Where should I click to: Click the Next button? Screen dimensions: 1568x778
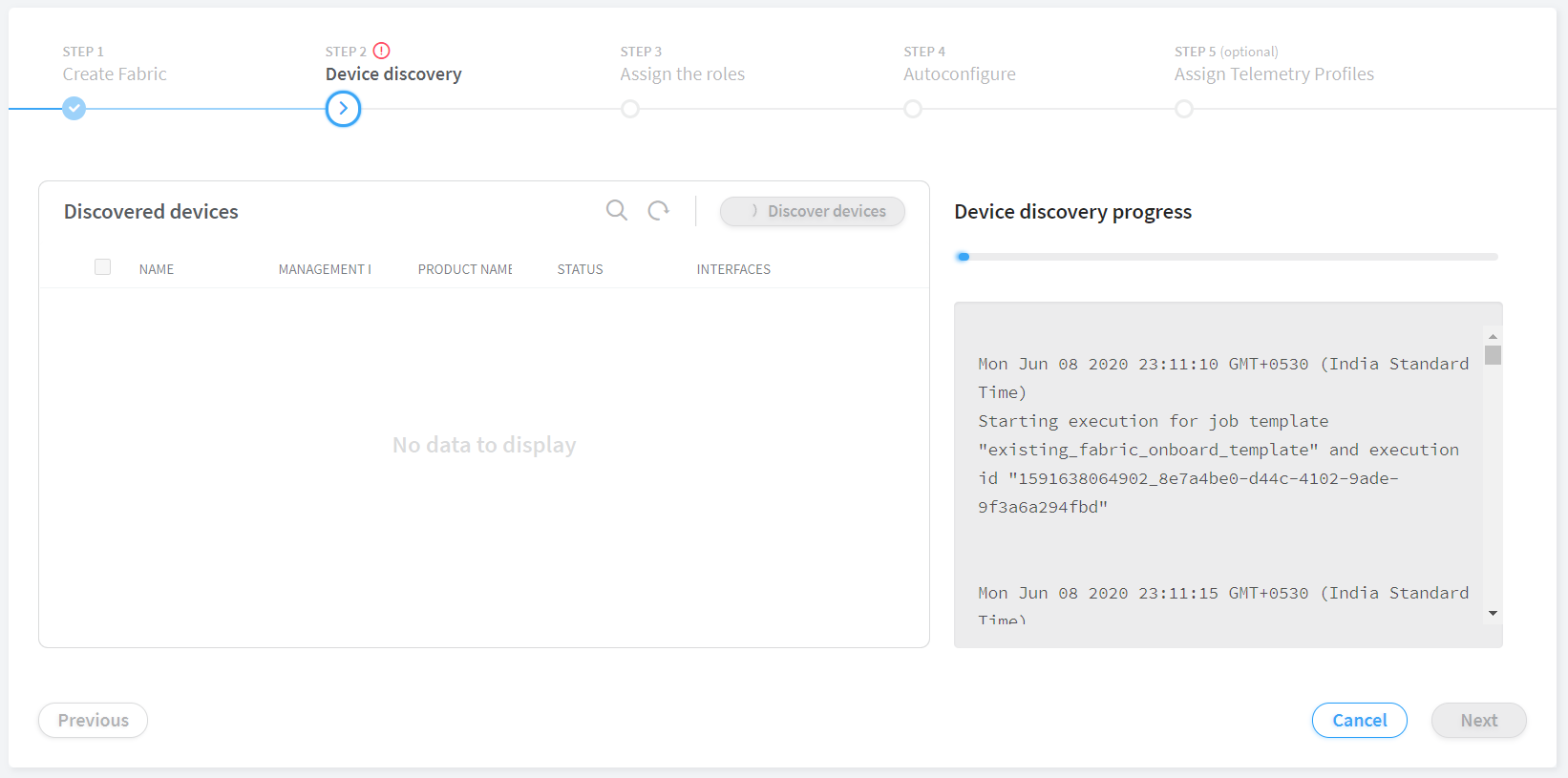[1478, 721]
